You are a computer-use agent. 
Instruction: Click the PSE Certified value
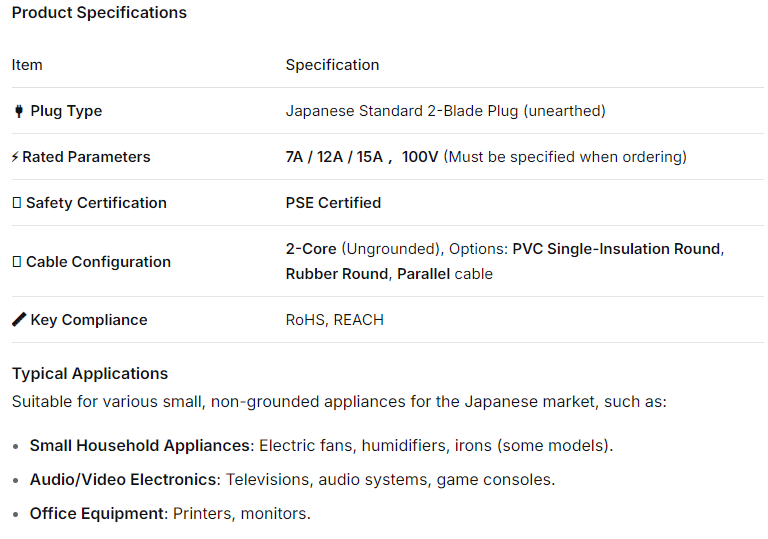click(333, 203)
